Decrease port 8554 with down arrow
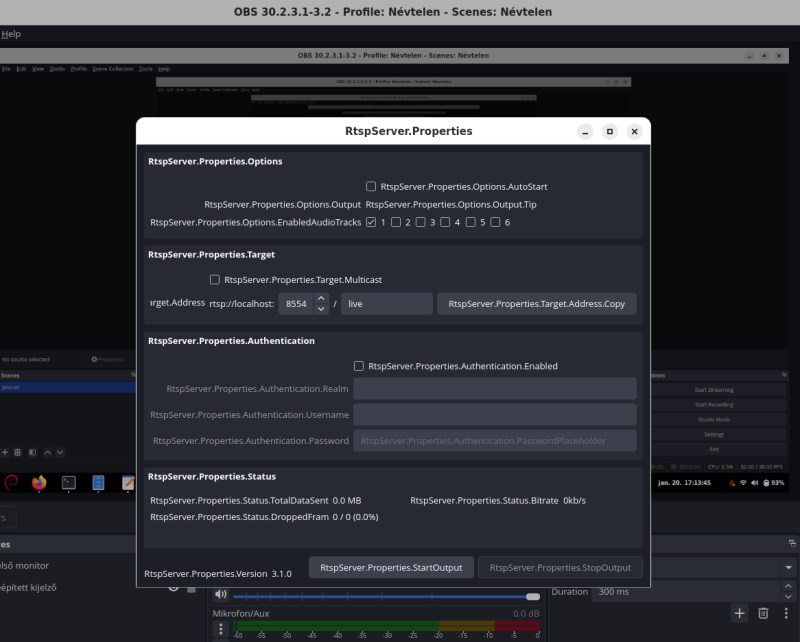 pos(321,309)
